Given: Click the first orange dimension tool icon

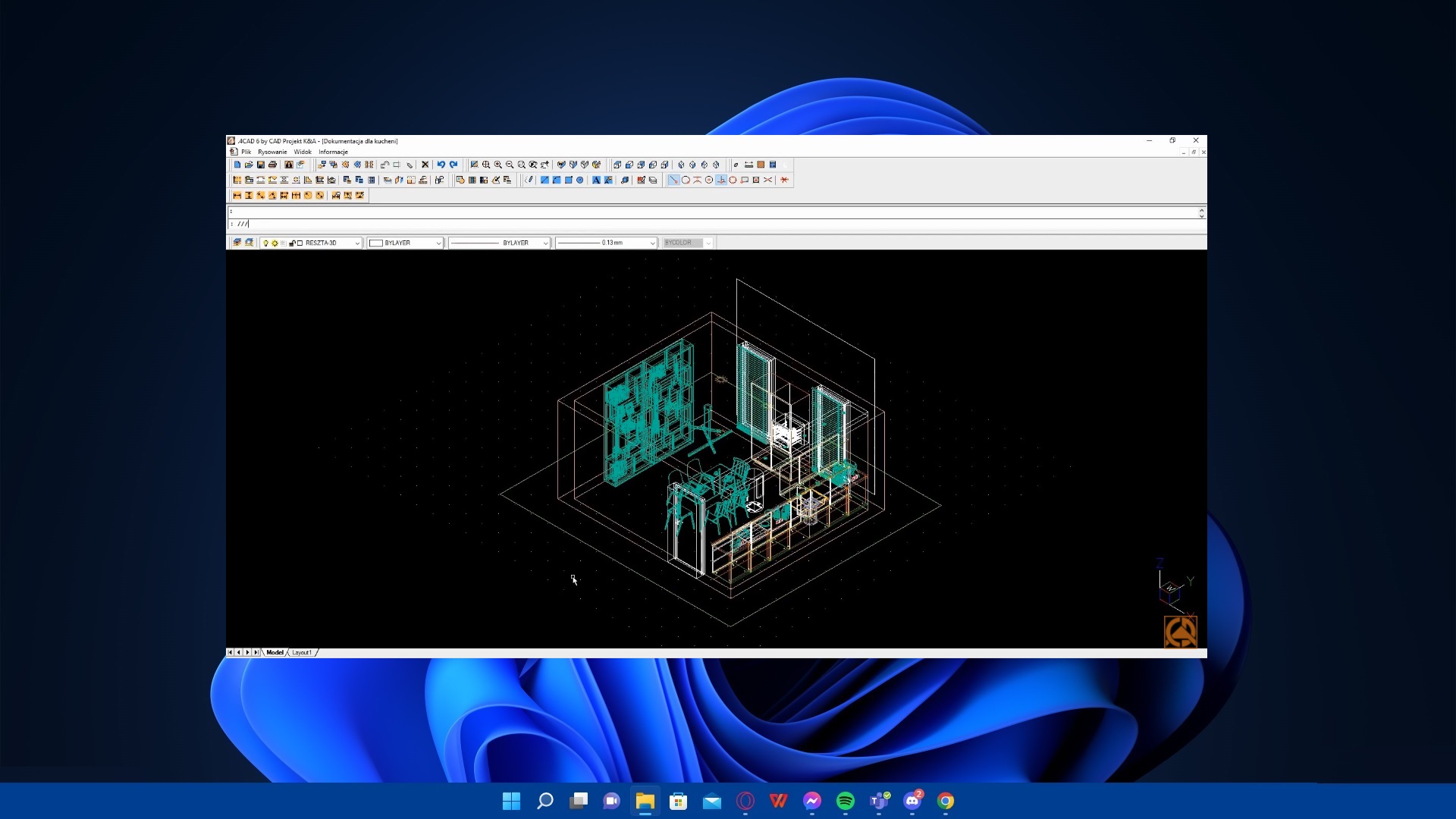Looking at the screenshot, I should (x=237, y=196).
